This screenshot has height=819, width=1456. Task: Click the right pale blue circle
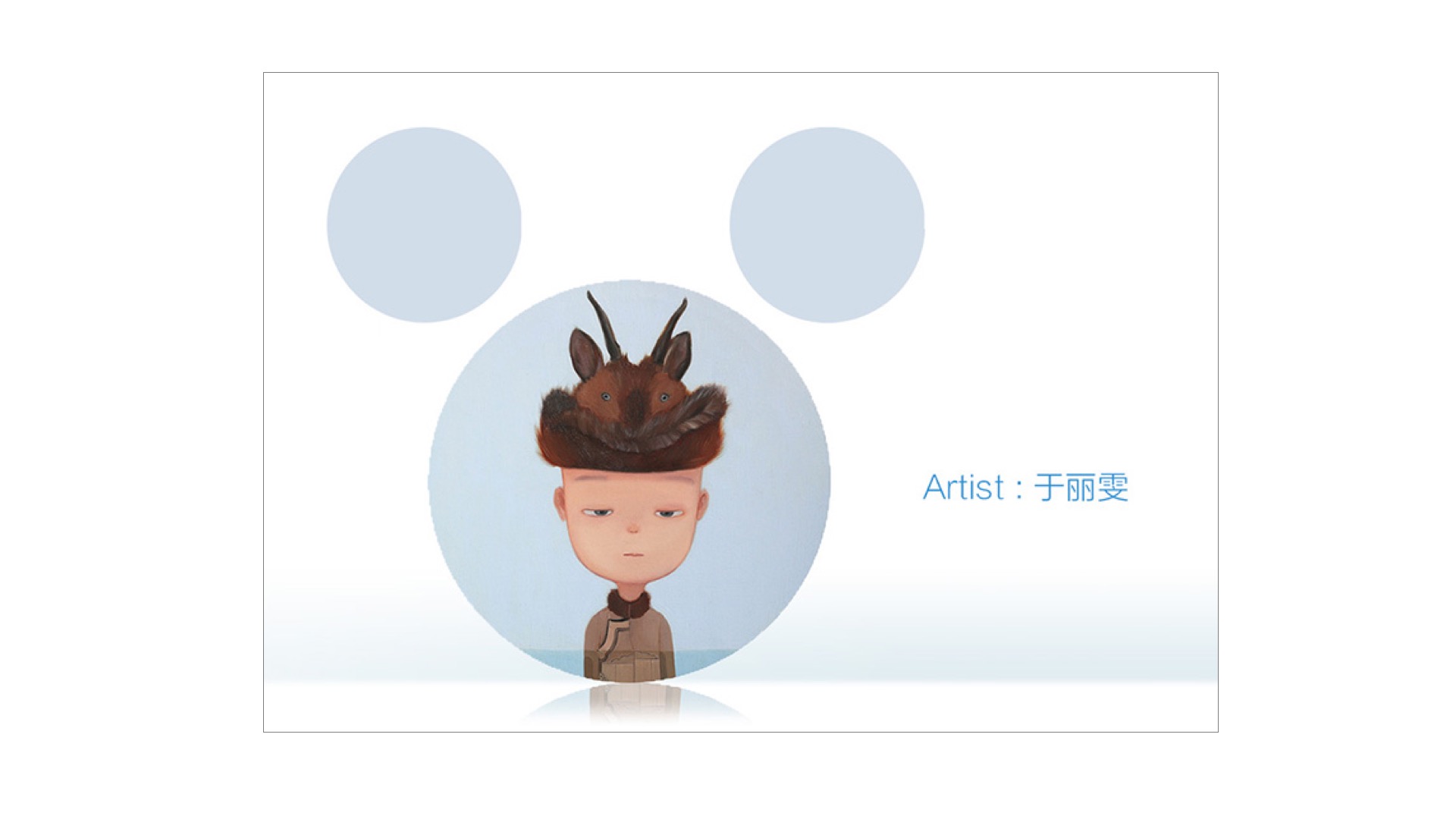827,224
